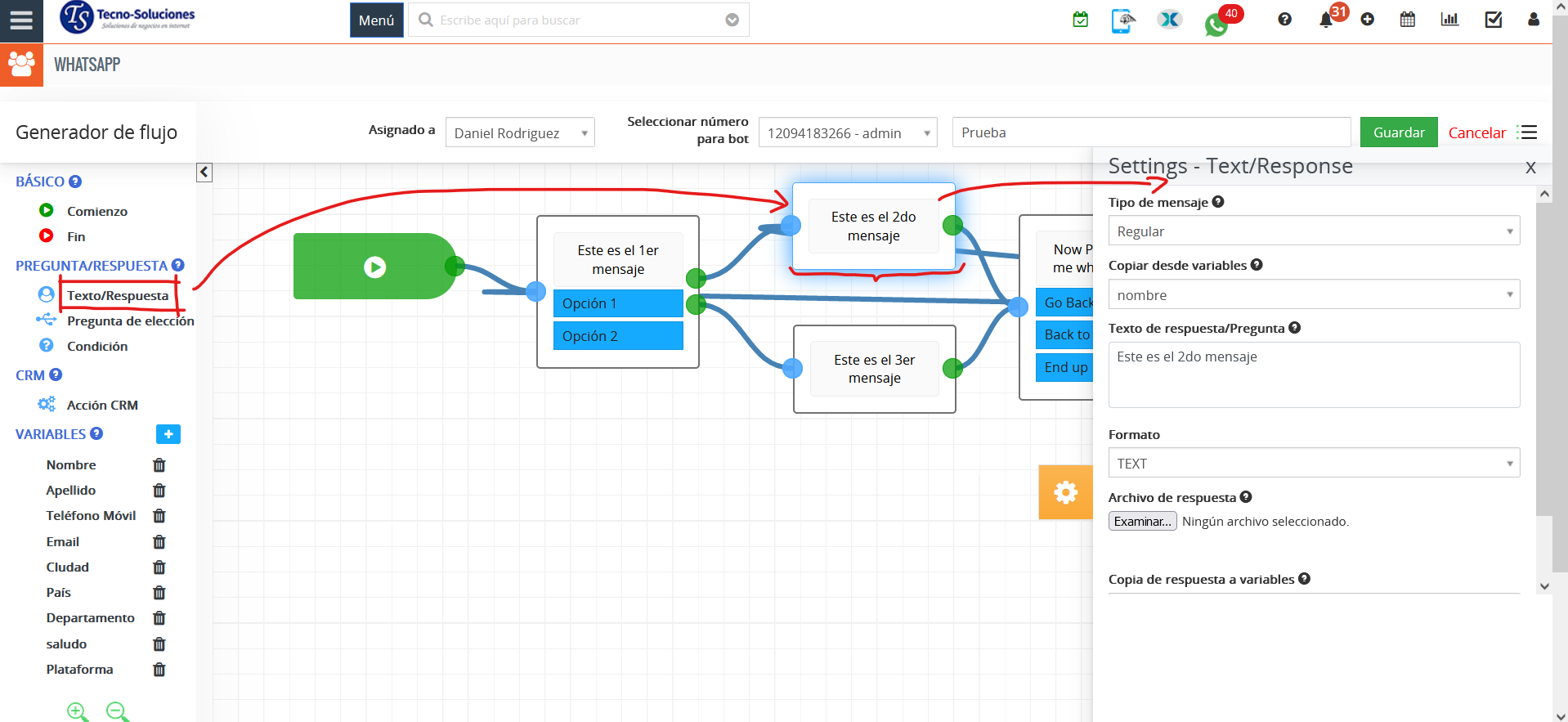Click the zoom out magnifier icon

click(x=118, y=712)
